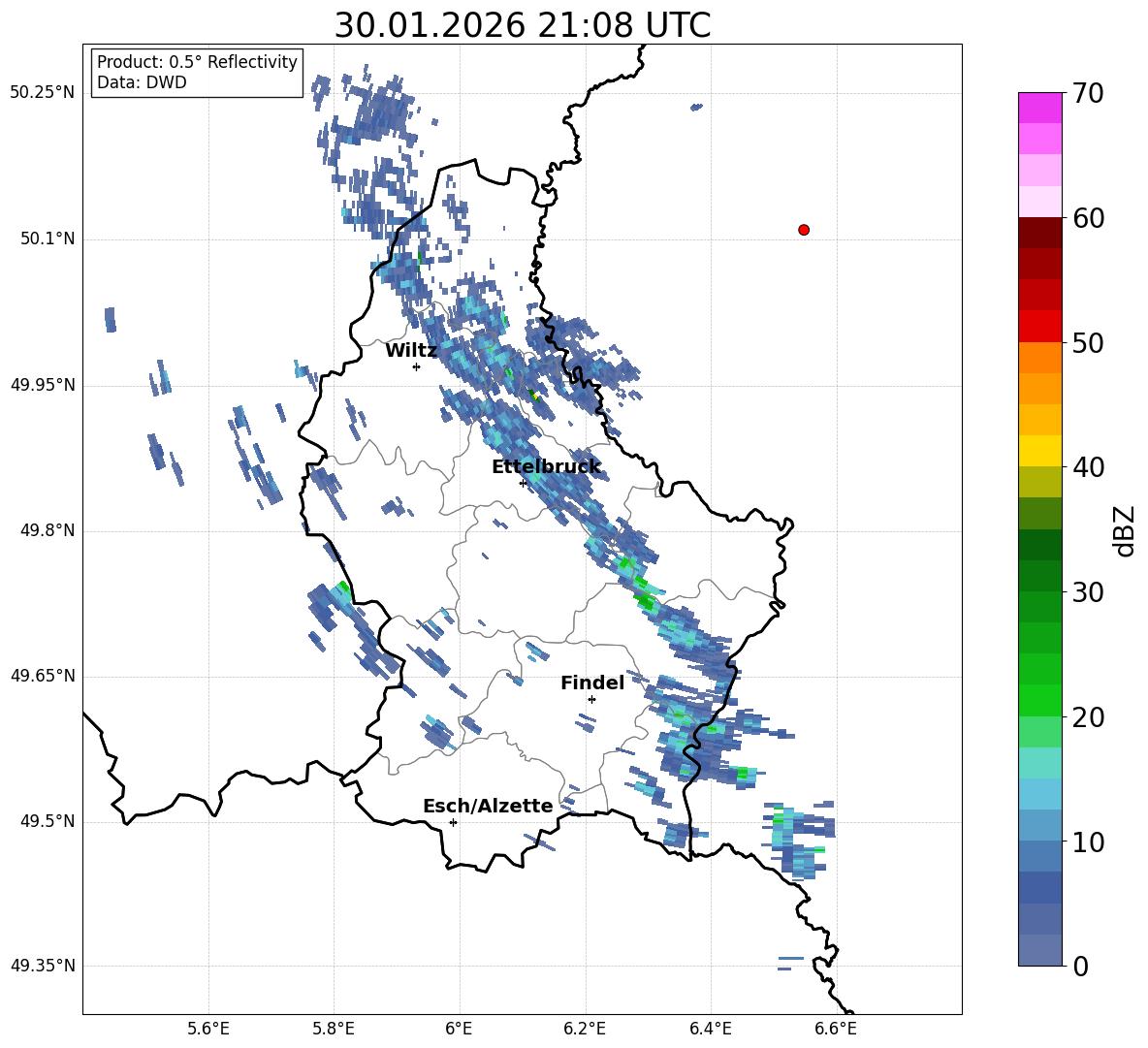The width and height of the screenshot is (1148, 1048).
Task: Click the Findel station cross marker
Action: (591, 700)
